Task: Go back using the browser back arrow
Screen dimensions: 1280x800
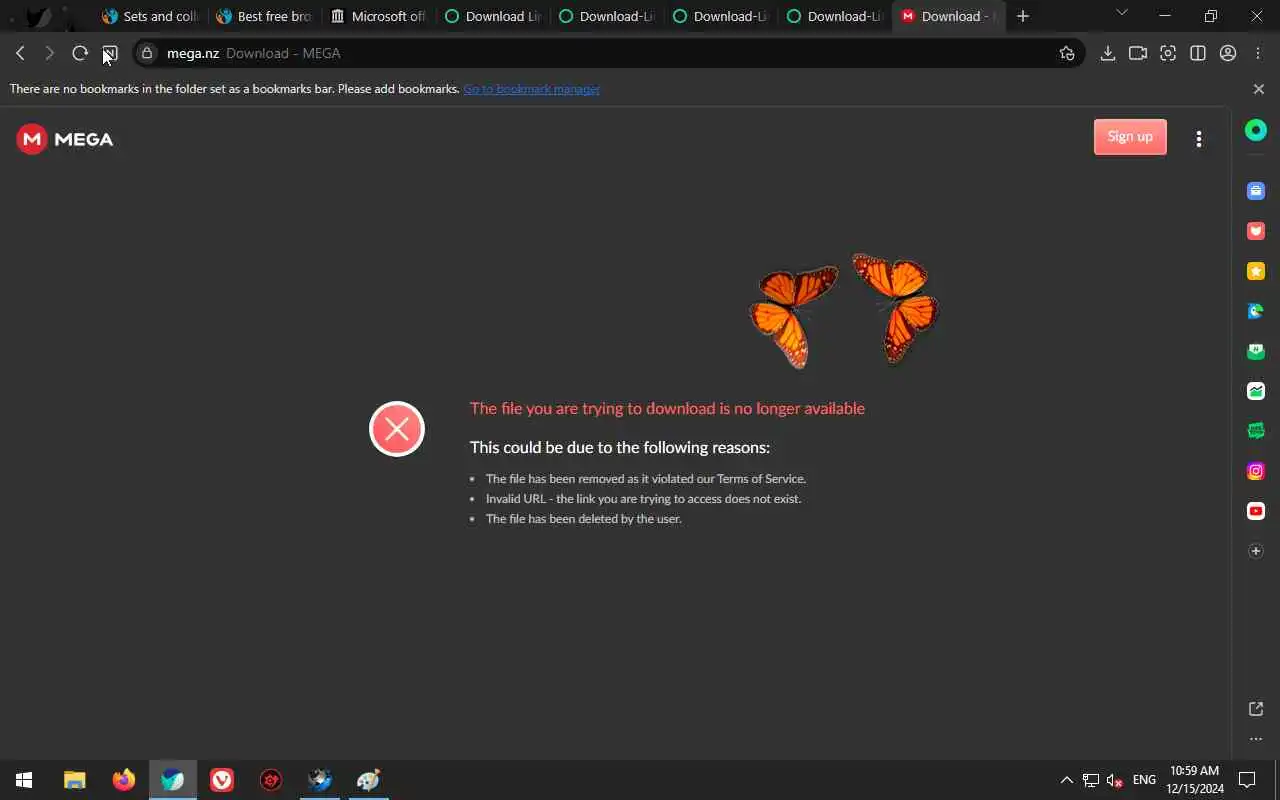Action: coord(20,53)
